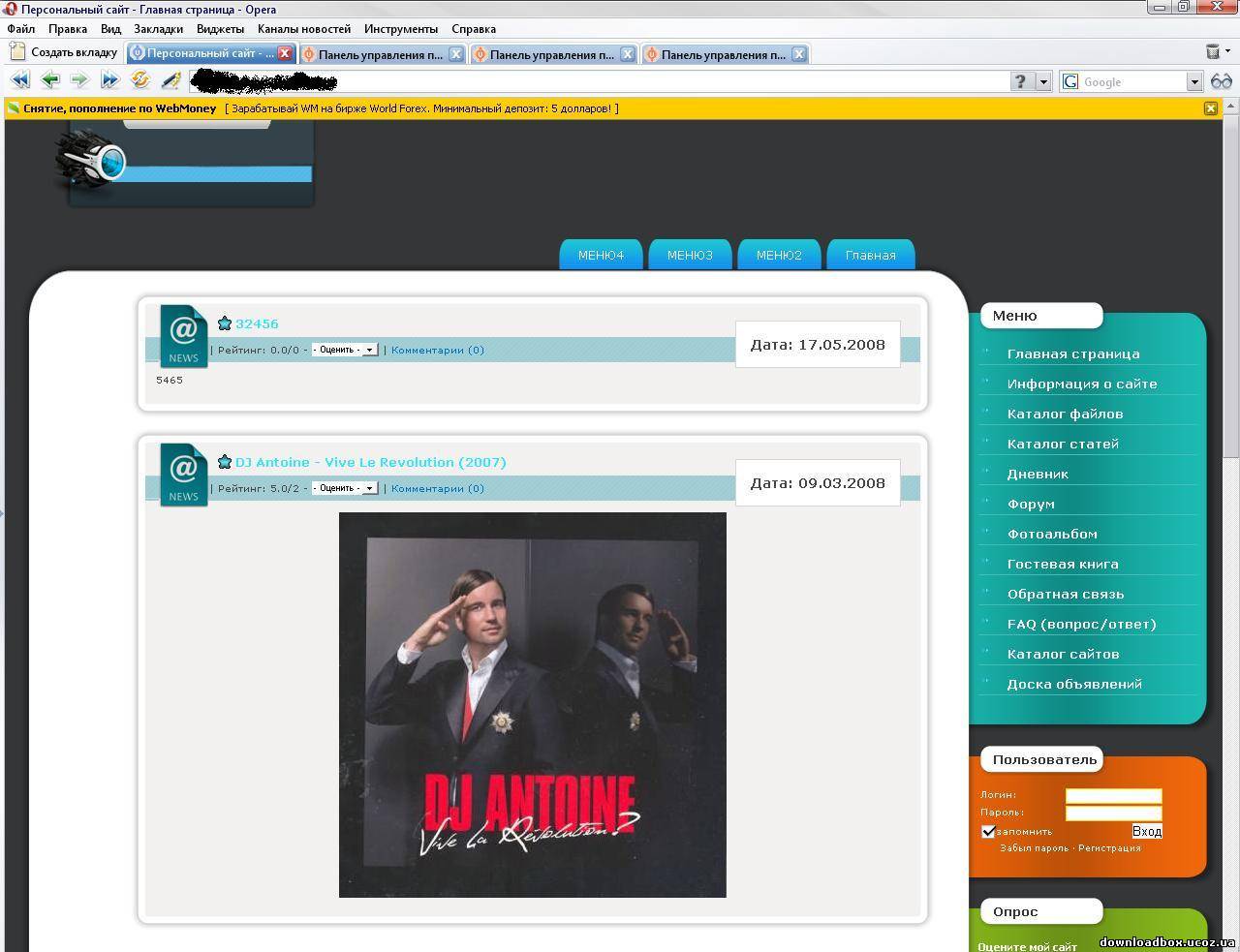Go to Главная страница in sidebar menu
This screenshot has width=1240, height=952.
(x=1073, y=353)
